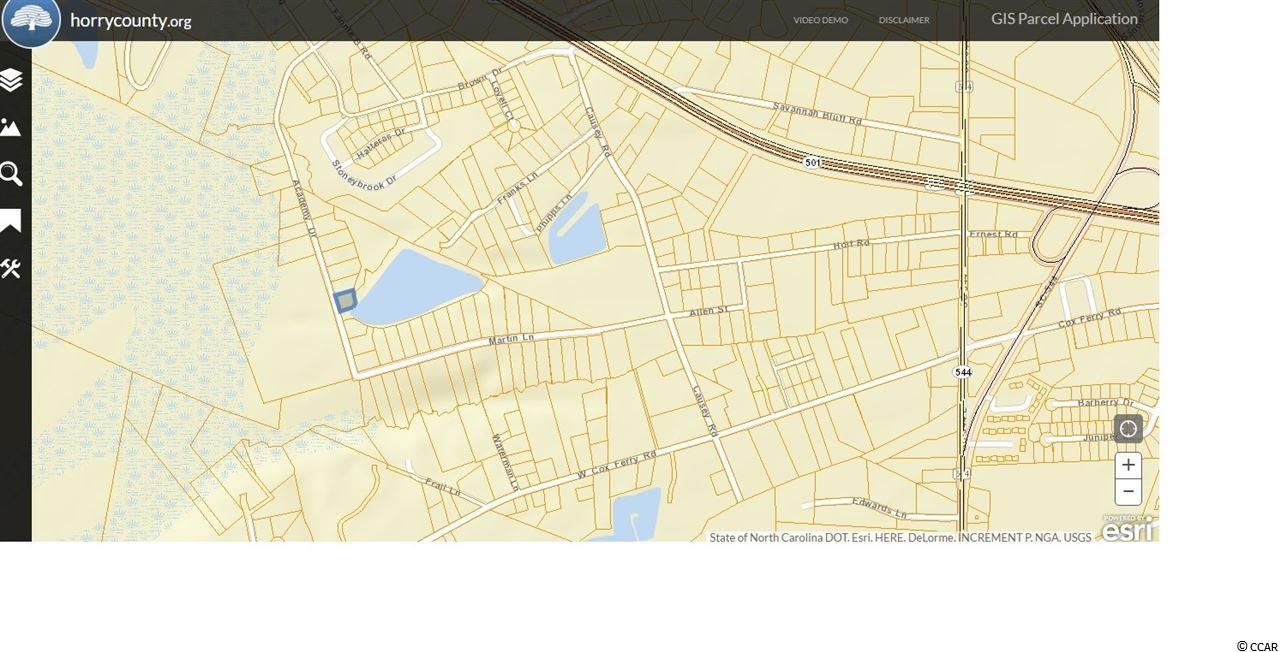Click the Search magnifier icon
1280x652 pixels.
click(11, 174)
